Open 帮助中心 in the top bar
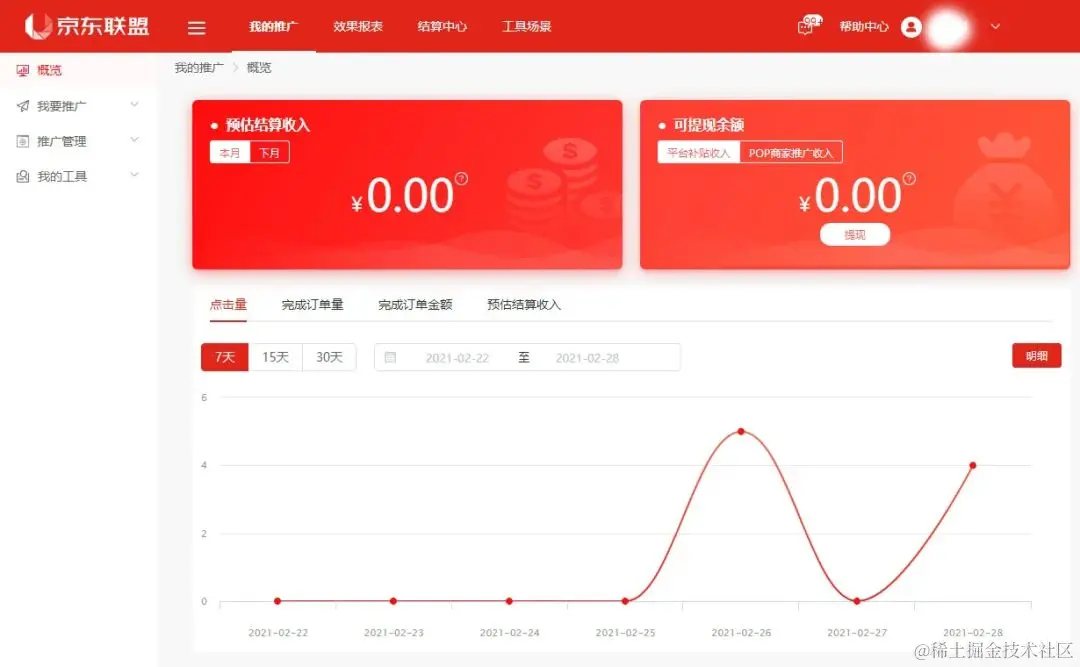Image resolution: width=1080 pixels, height=667 pixels. point(864,27)
